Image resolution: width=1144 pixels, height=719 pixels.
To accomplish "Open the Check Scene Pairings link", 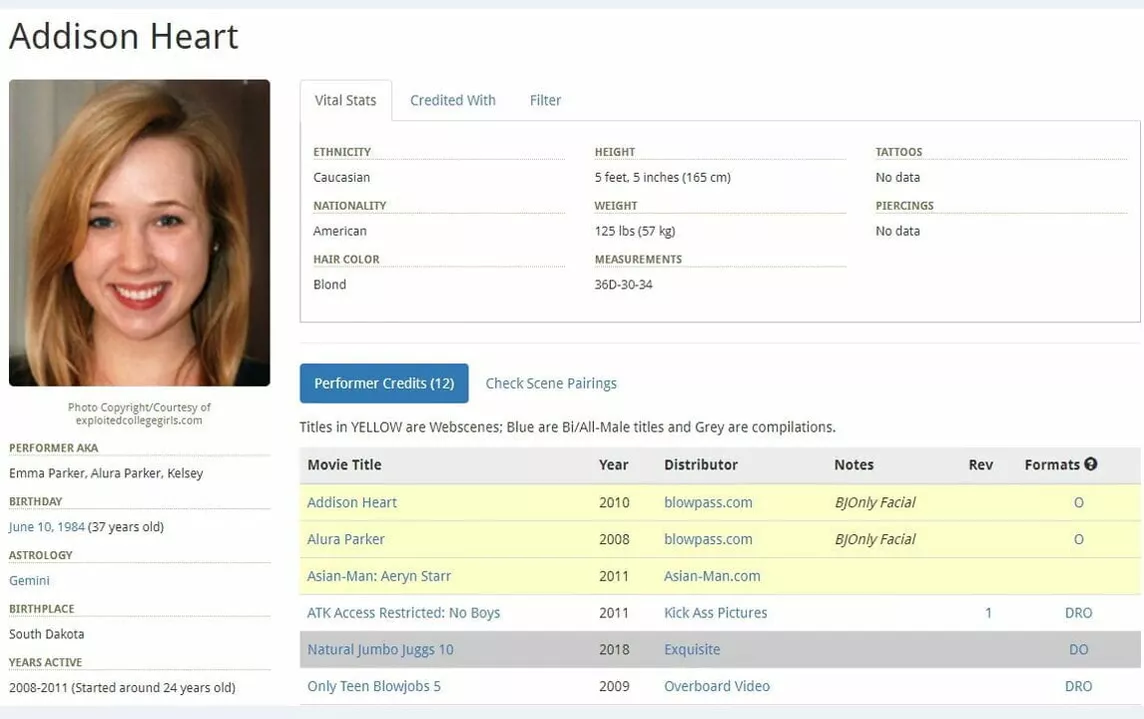I will tap(551, 383).
